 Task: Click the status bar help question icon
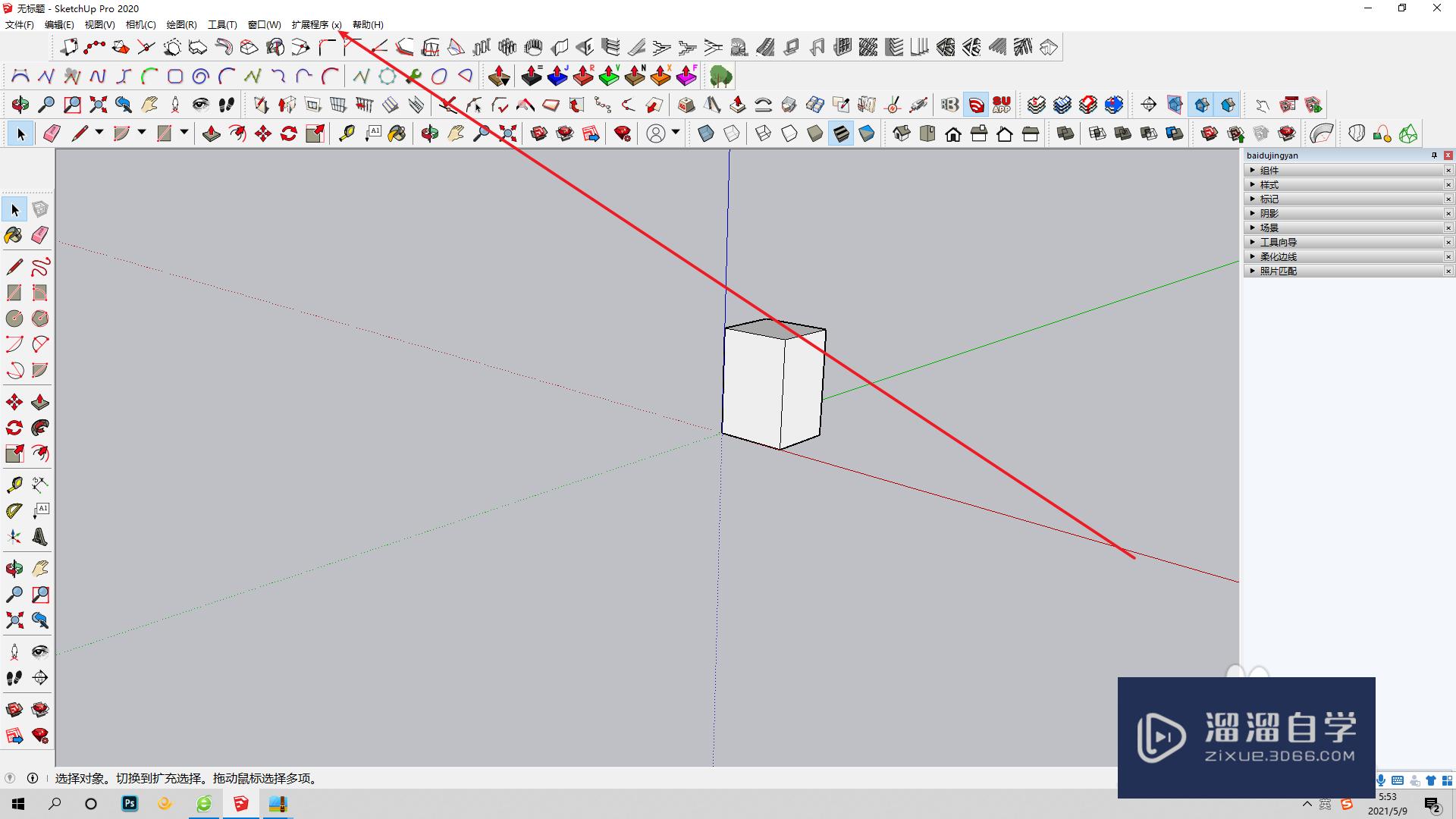10,778
